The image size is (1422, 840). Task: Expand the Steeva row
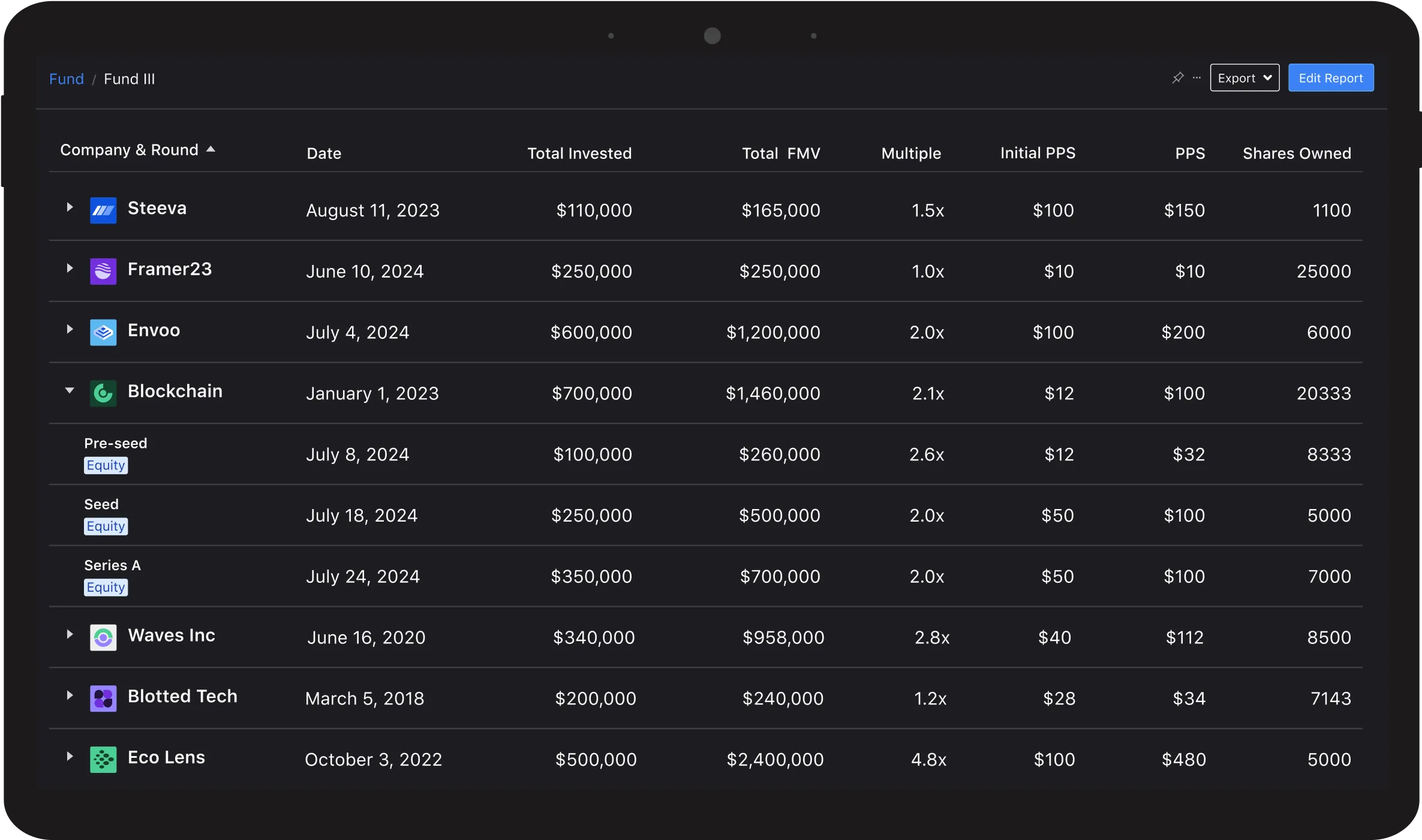(70, 207)
